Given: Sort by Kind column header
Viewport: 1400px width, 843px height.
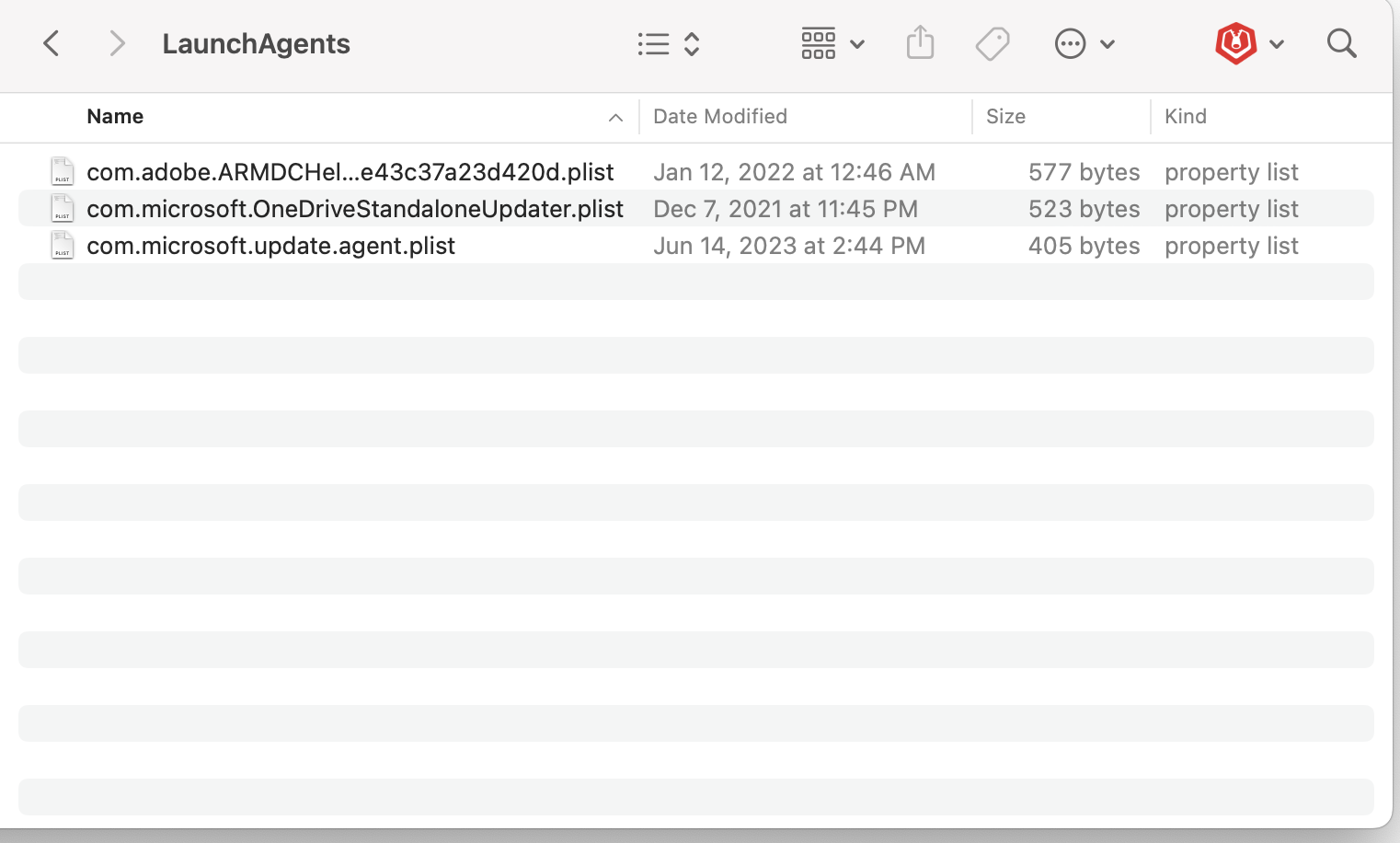Looking at the screenshot, I should pyautogui.click(x=1186, y=117).
